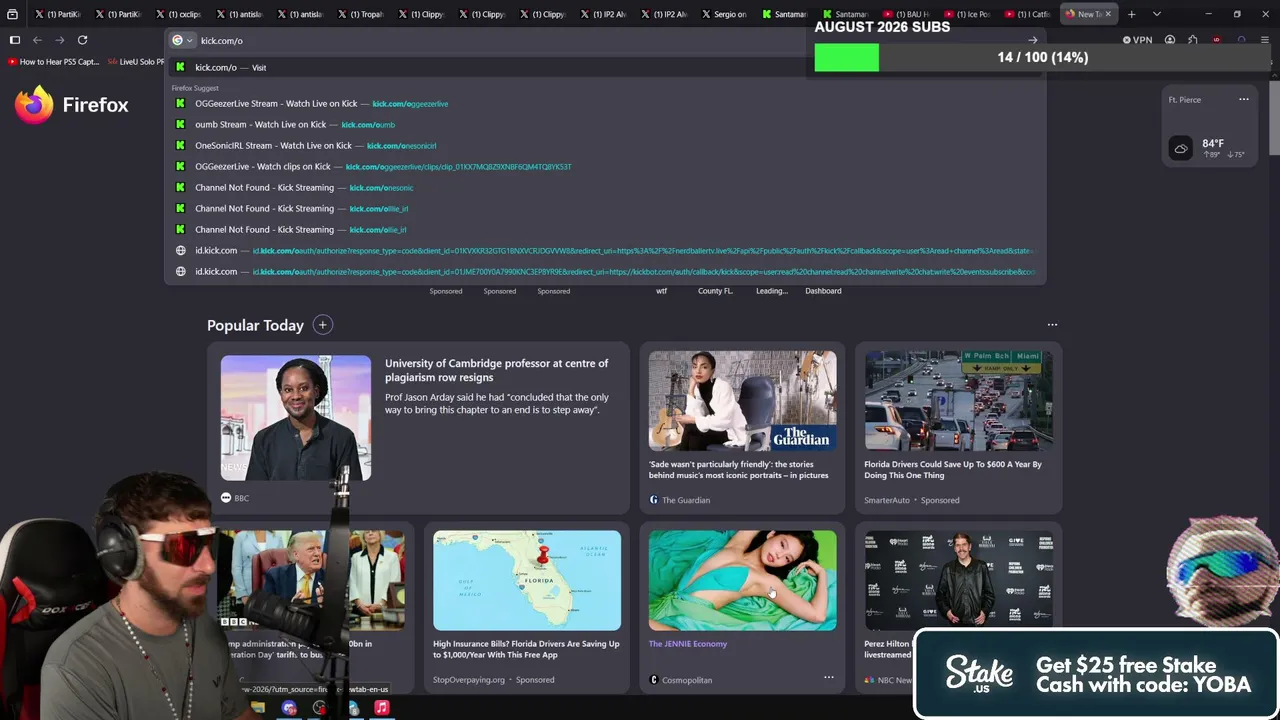The height and width of the screenshot is (720, 1280).
Task: Click the 'Cosmopolitan' source label
Action: pyautogui.click(x=687, y=680)
